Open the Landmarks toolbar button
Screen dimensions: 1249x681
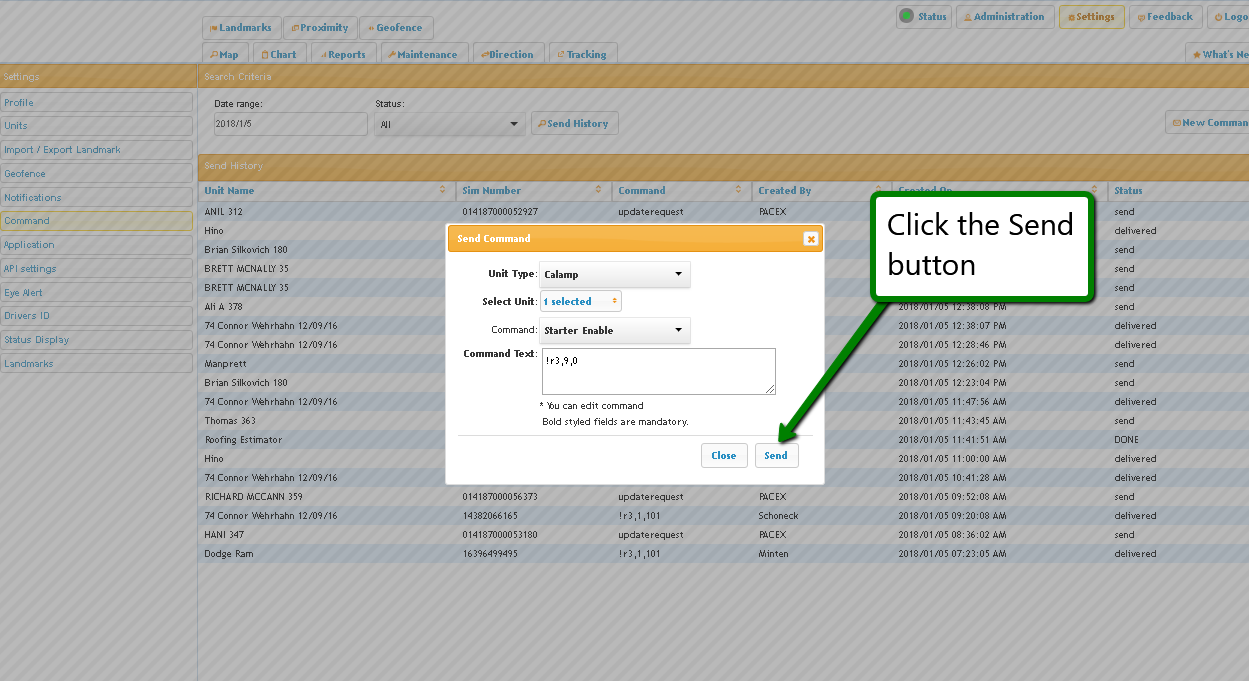click(x=241, y=28)
